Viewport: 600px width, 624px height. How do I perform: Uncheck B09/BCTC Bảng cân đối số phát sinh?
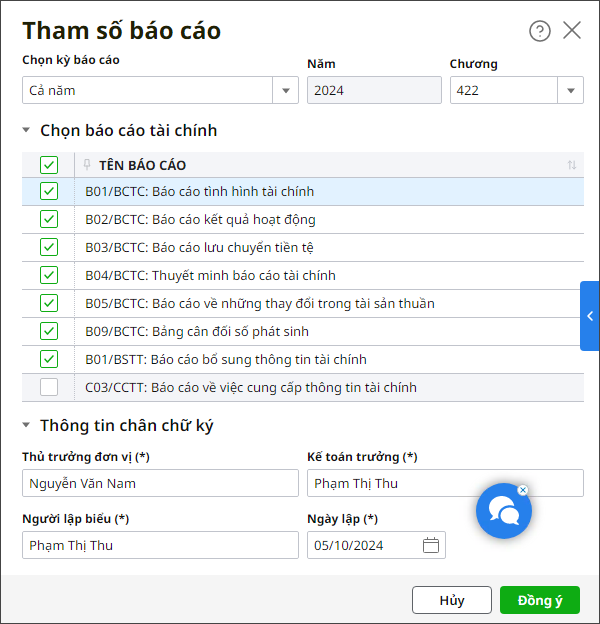pos(49,331)
